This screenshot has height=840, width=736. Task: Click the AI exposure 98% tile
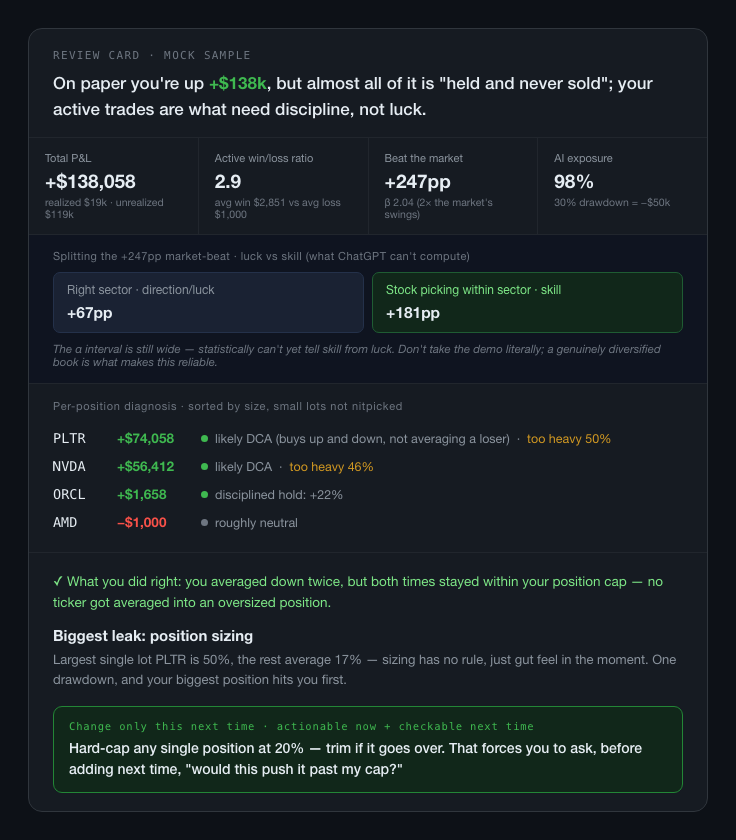click(622, 186)
